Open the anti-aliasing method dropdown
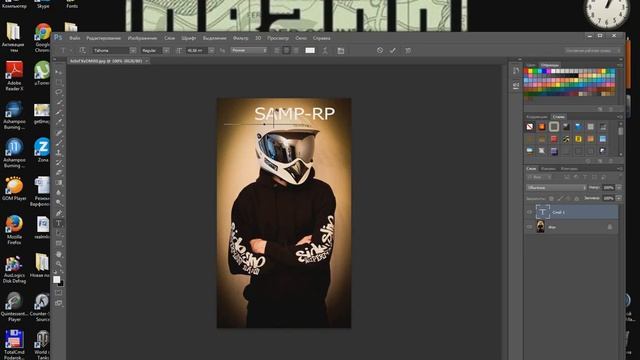Image resolution: width=640 pixels, height=360 pixels. tap(249, 51)
